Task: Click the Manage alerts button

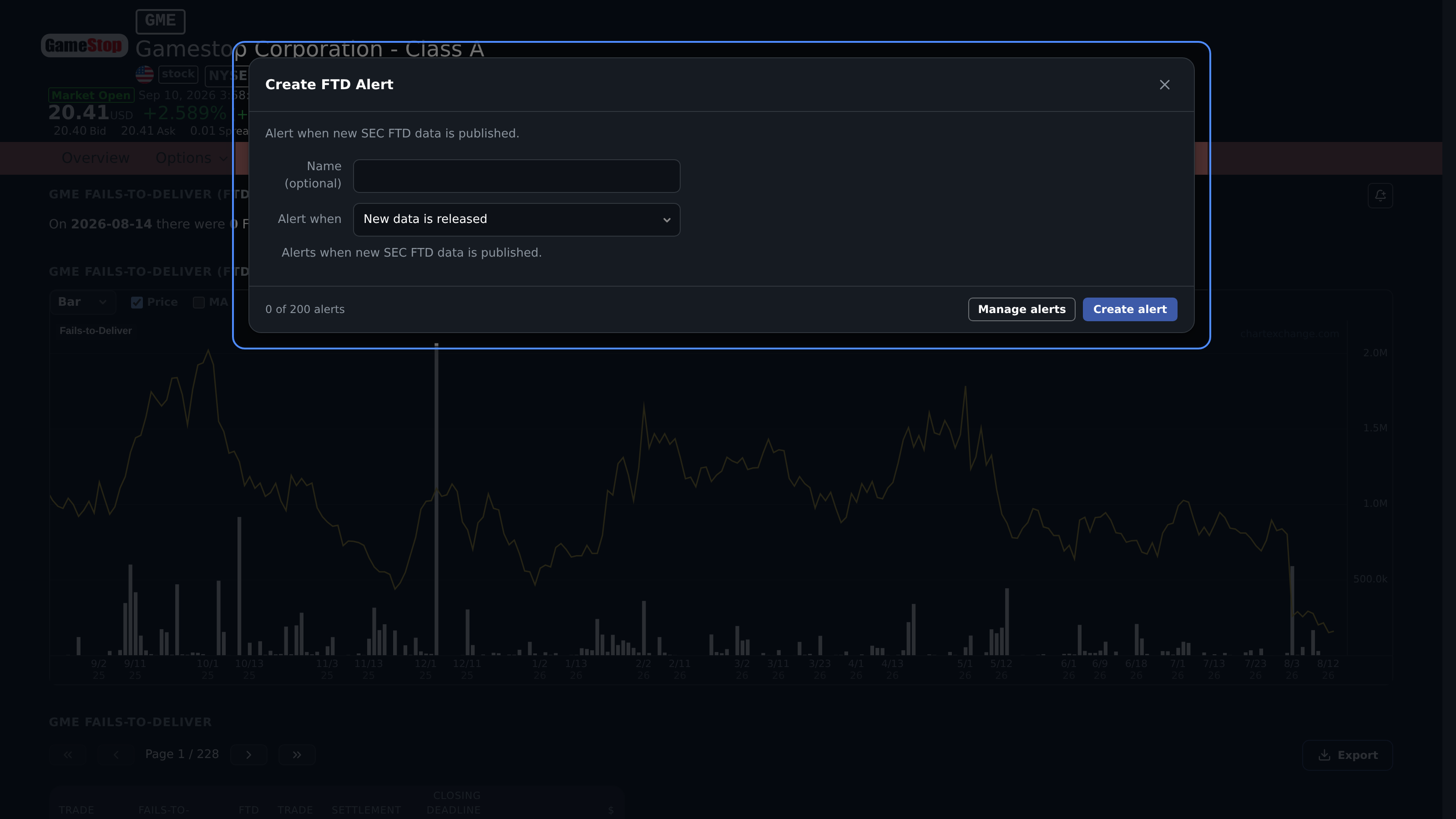Action: click(x=1021, y=309)
